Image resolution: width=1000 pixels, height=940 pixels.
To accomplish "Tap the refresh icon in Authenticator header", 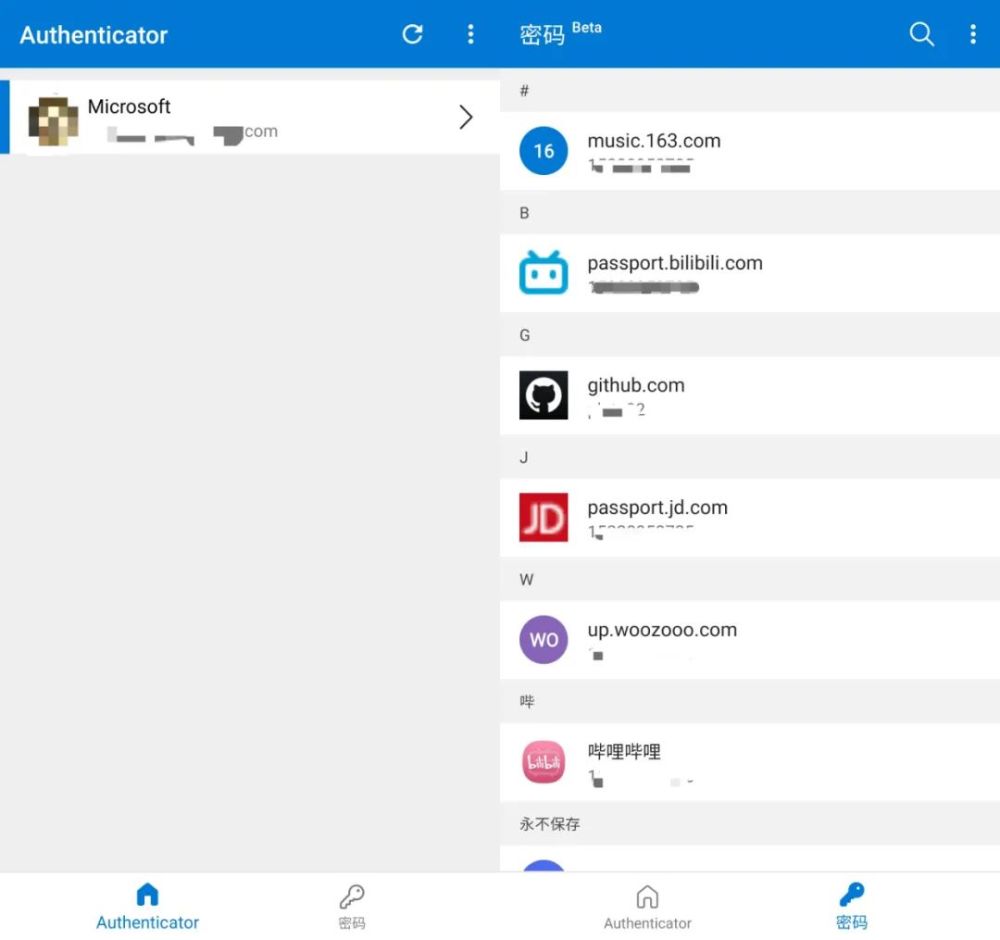I will (413, 34).
